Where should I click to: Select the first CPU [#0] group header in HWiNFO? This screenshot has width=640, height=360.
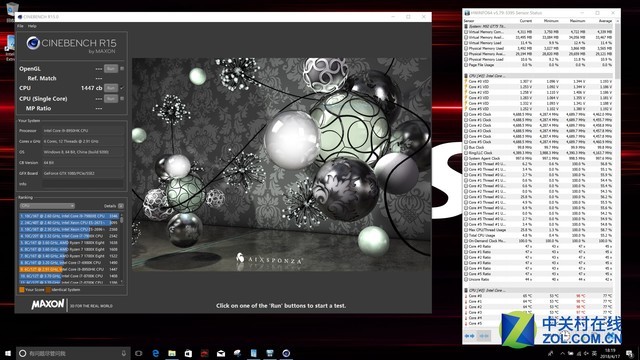[538, 76]
